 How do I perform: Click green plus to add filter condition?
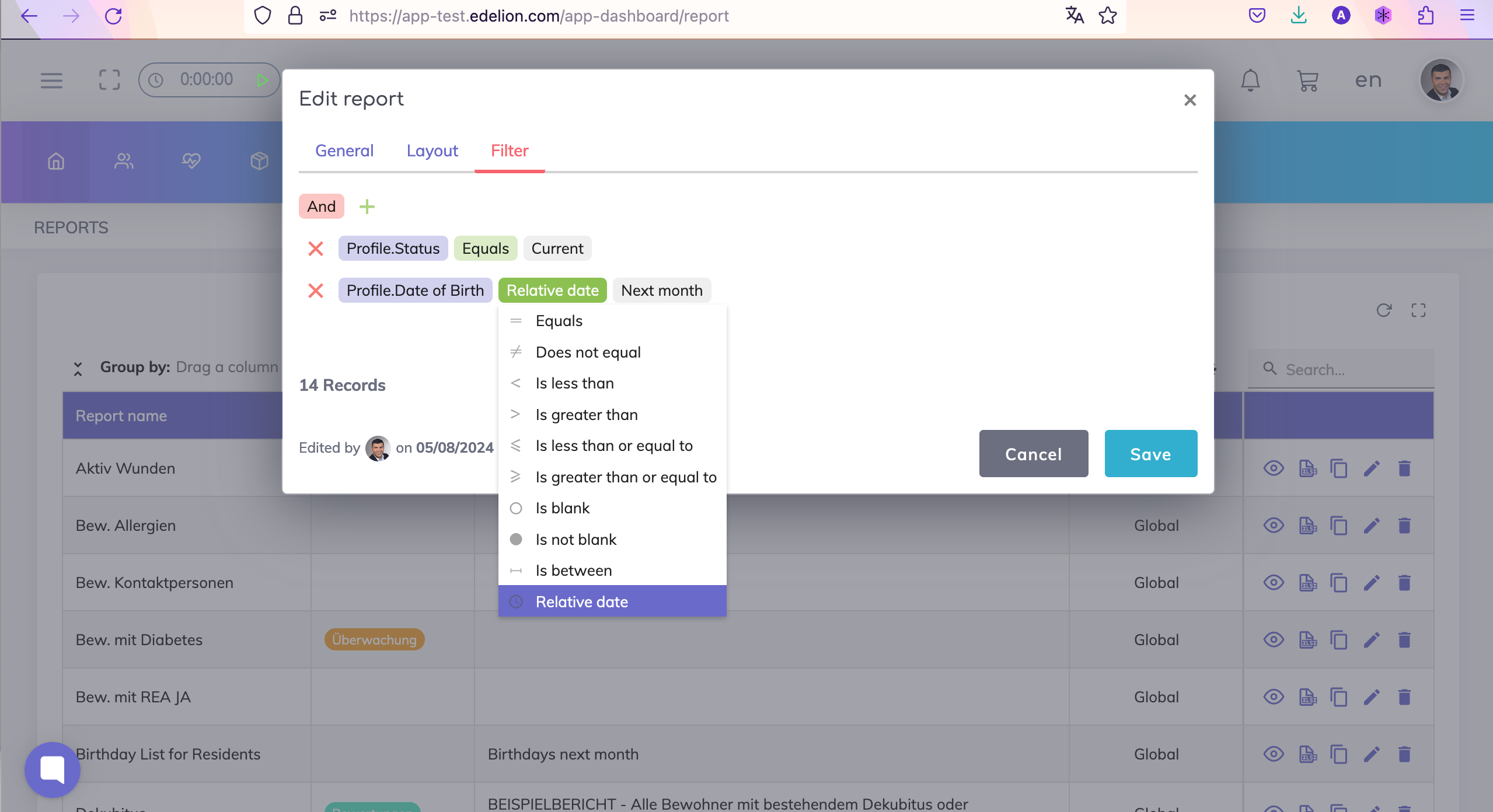tap(367, 206)
